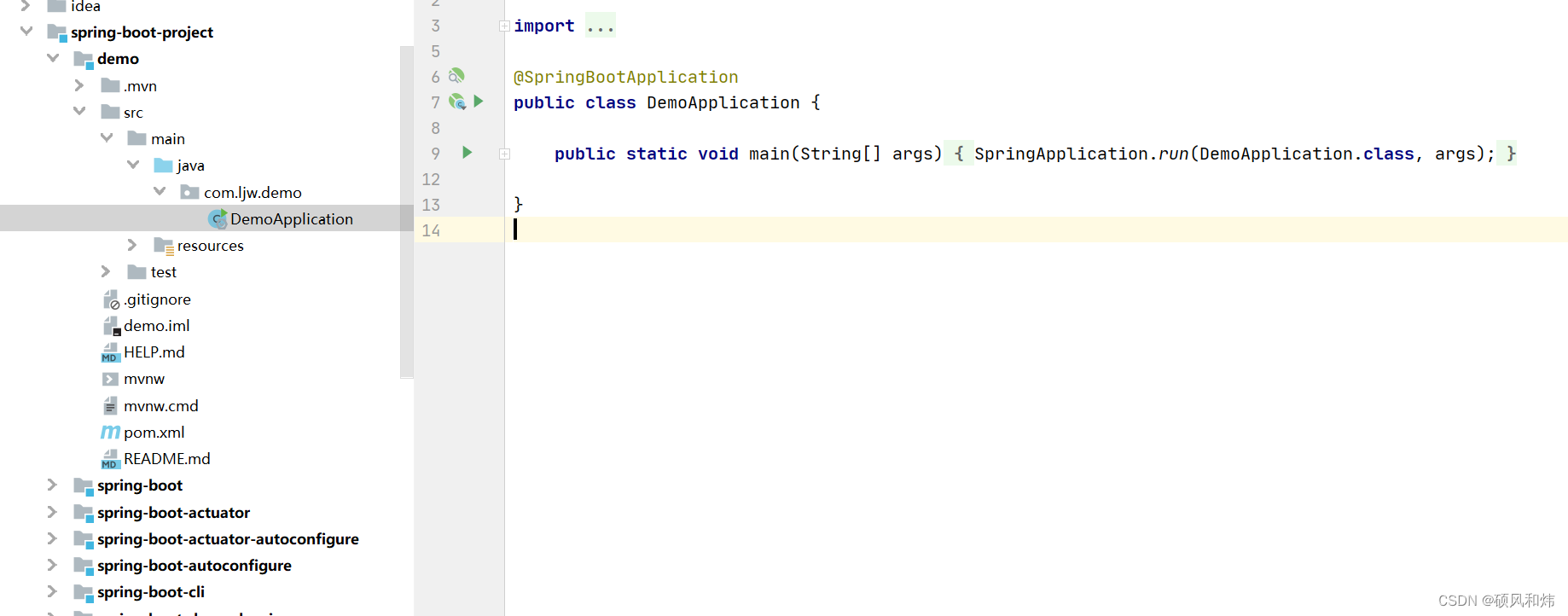The height and width of the screenshot is (616, 1568).
Task: Collapse the com.ljw.demo package
Action: tap(160, 191)
